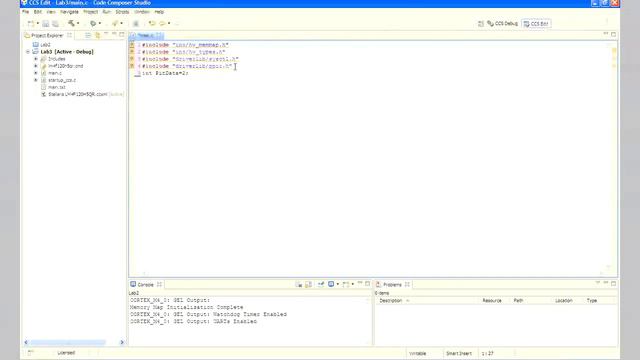Image resolution: width=640 pixels, height=360 pixels.
Task: Click the Save toolbar icon
Action: 46,24
